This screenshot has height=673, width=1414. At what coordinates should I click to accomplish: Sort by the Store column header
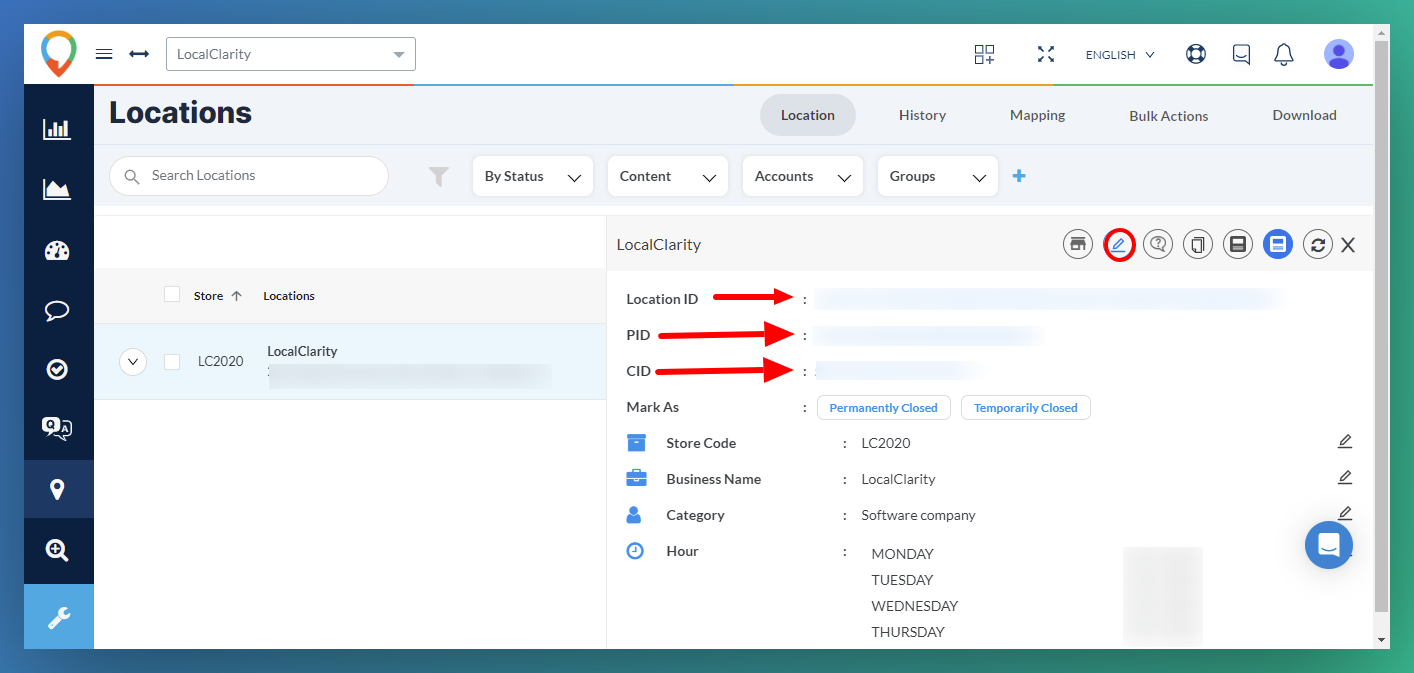[x=218, y=296]
